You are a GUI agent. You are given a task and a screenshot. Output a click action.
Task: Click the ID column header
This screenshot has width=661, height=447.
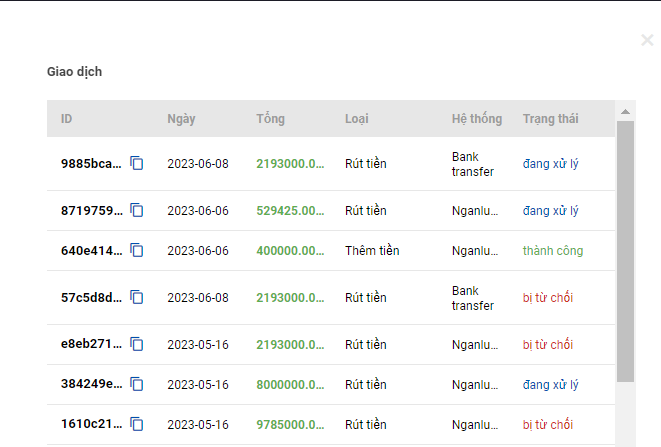pos(67,119)
